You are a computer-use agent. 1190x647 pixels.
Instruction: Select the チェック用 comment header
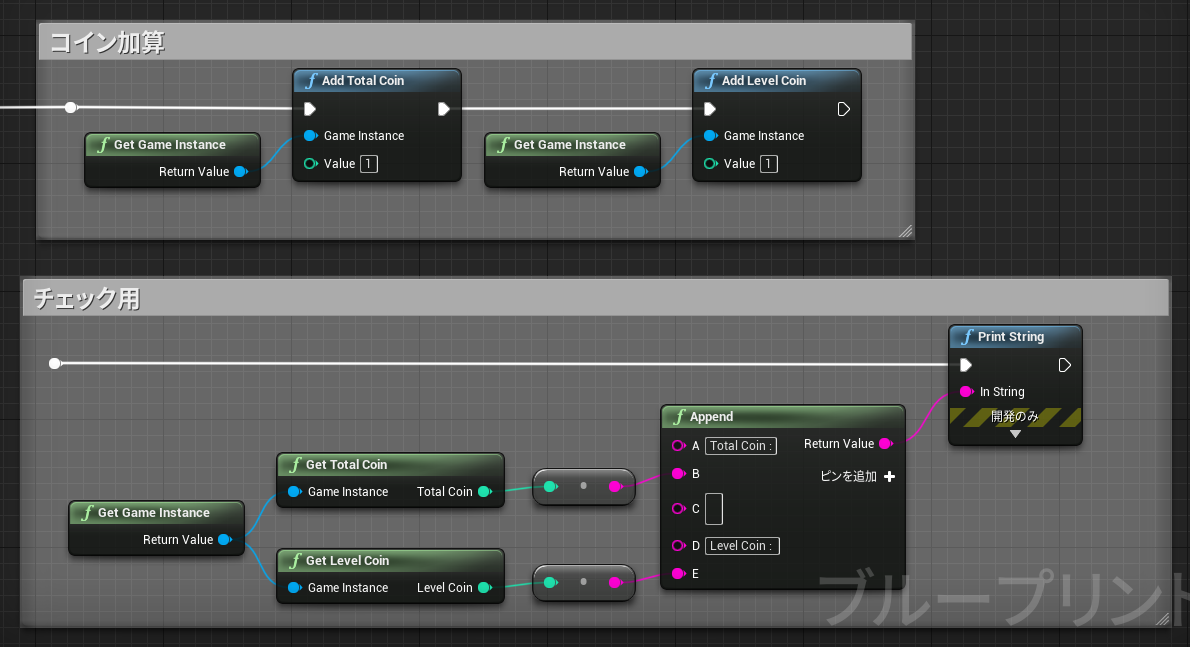(x=596, y=298)
